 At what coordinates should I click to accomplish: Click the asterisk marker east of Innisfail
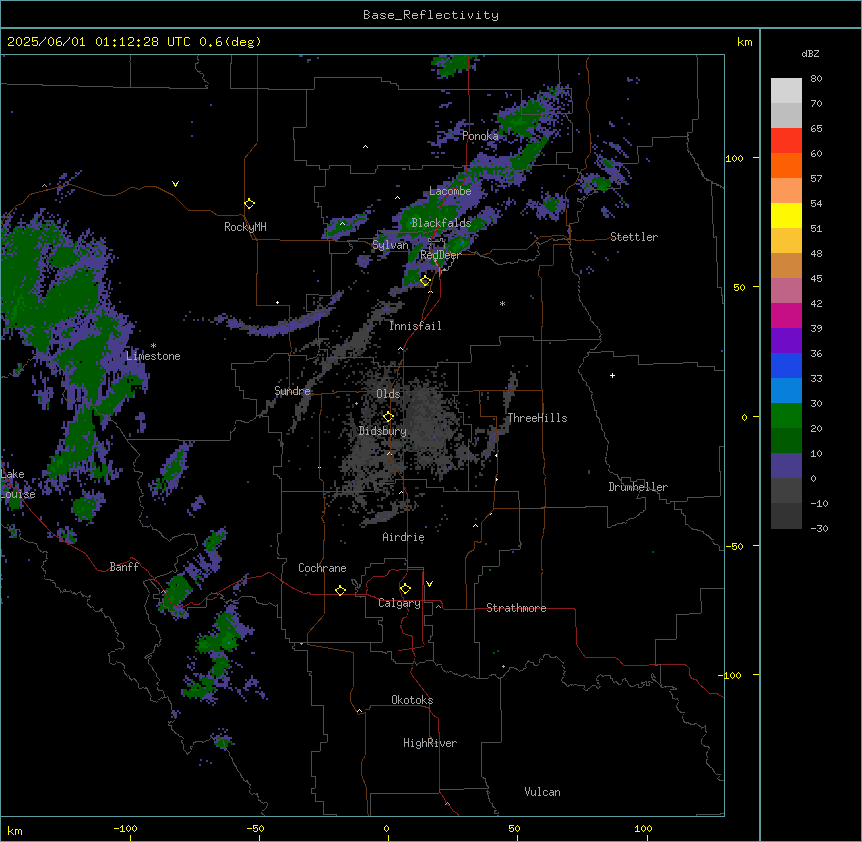(x=502, y=303)
